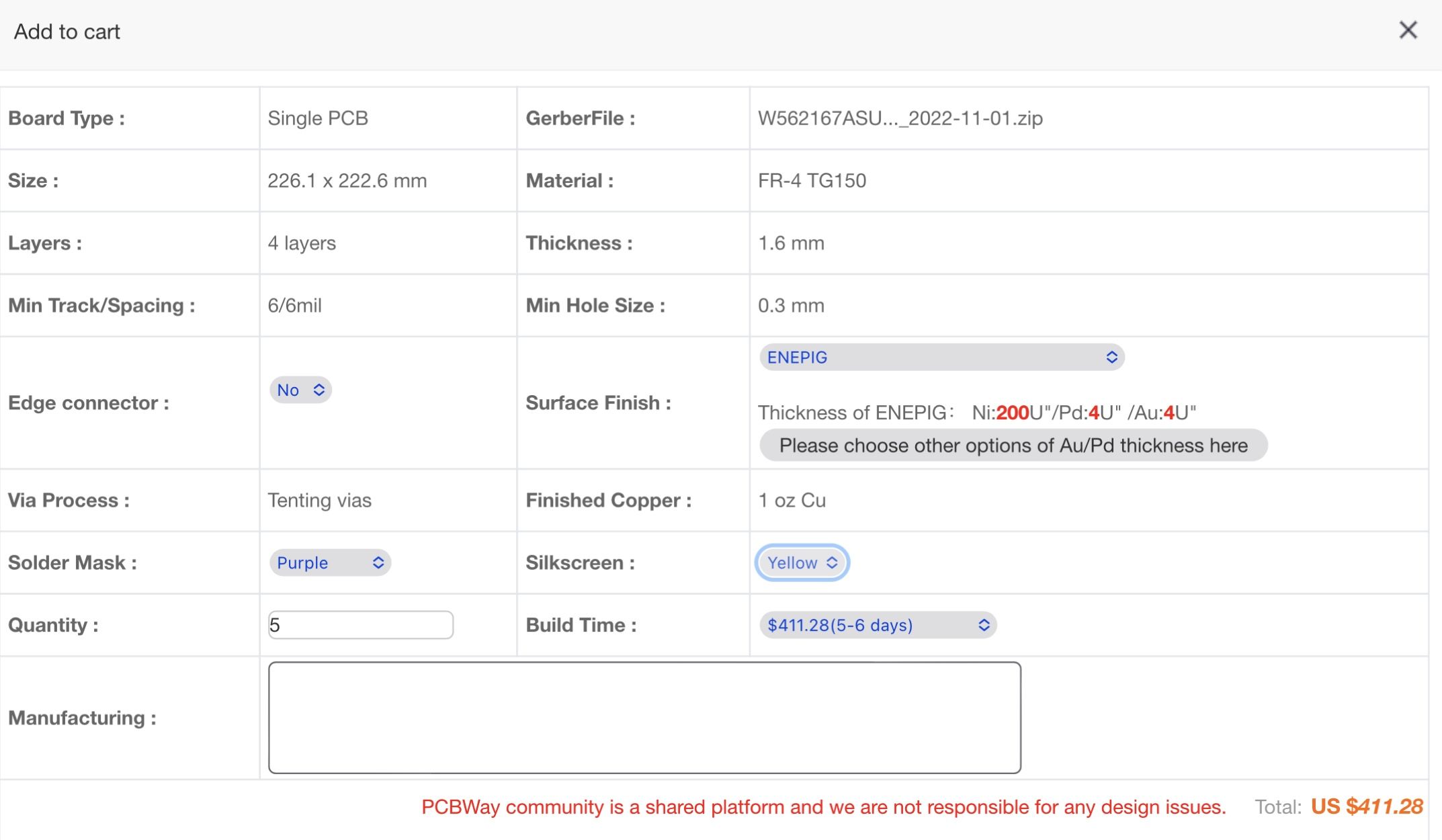
Task: Click chevron arrows on Edge connector selector
Action: (x=319, y=390)
